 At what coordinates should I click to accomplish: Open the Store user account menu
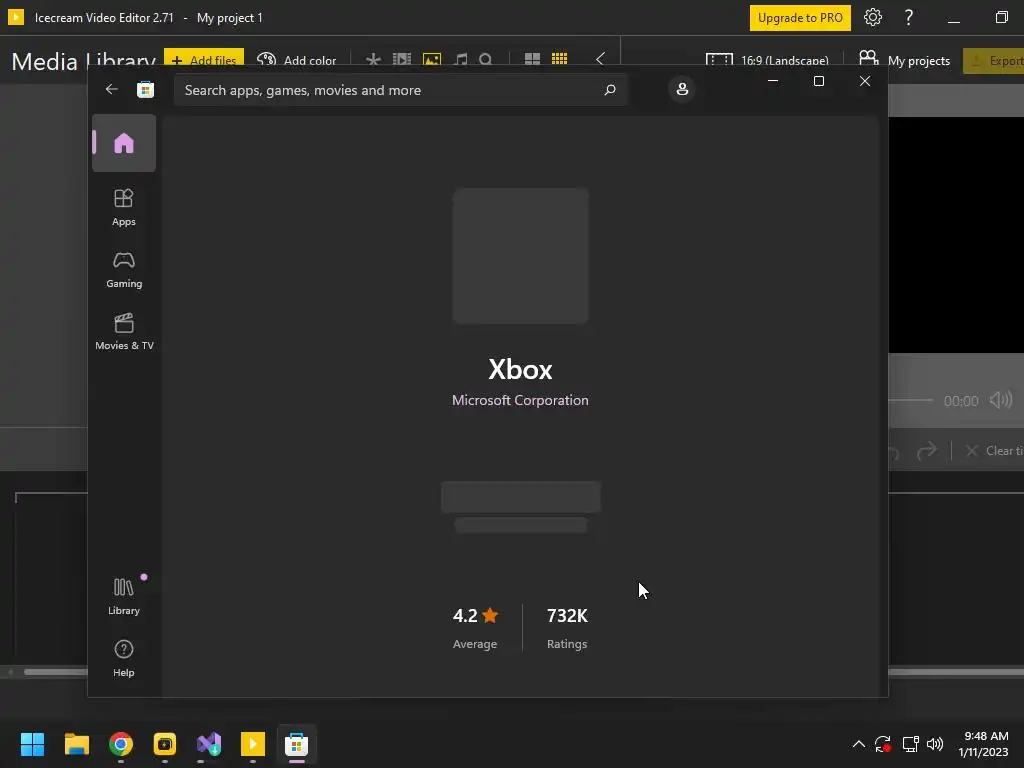click(x=682, y=89)
